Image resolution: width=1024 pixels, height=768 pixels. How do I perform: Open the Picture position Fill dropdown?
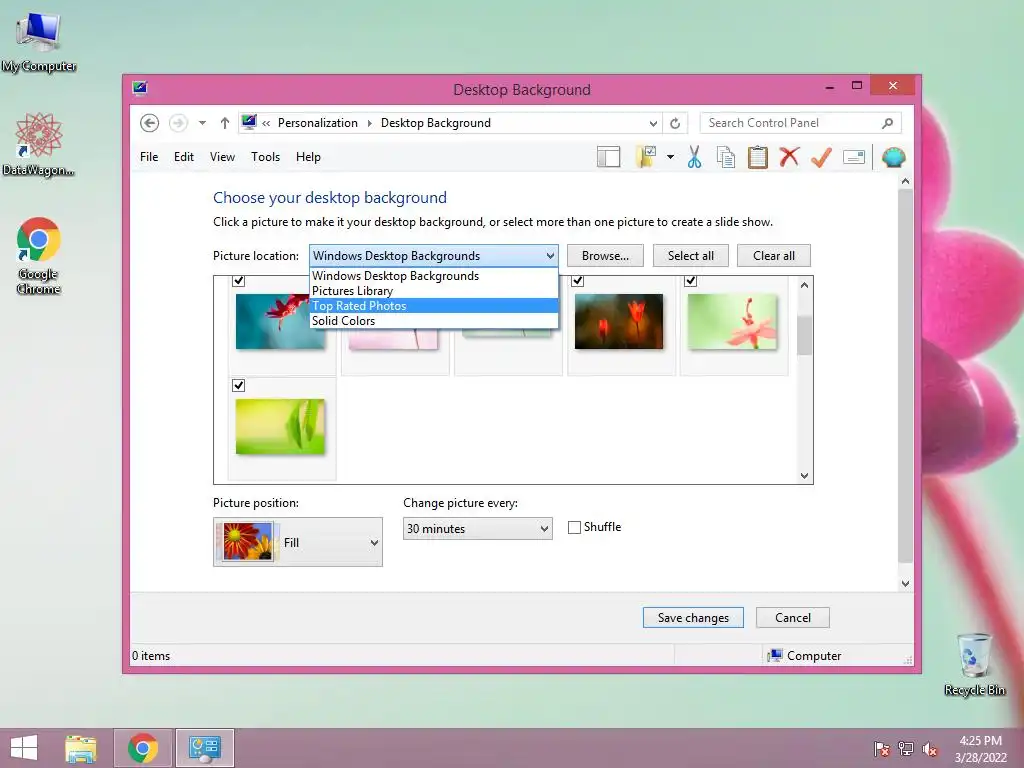(298, 542)
